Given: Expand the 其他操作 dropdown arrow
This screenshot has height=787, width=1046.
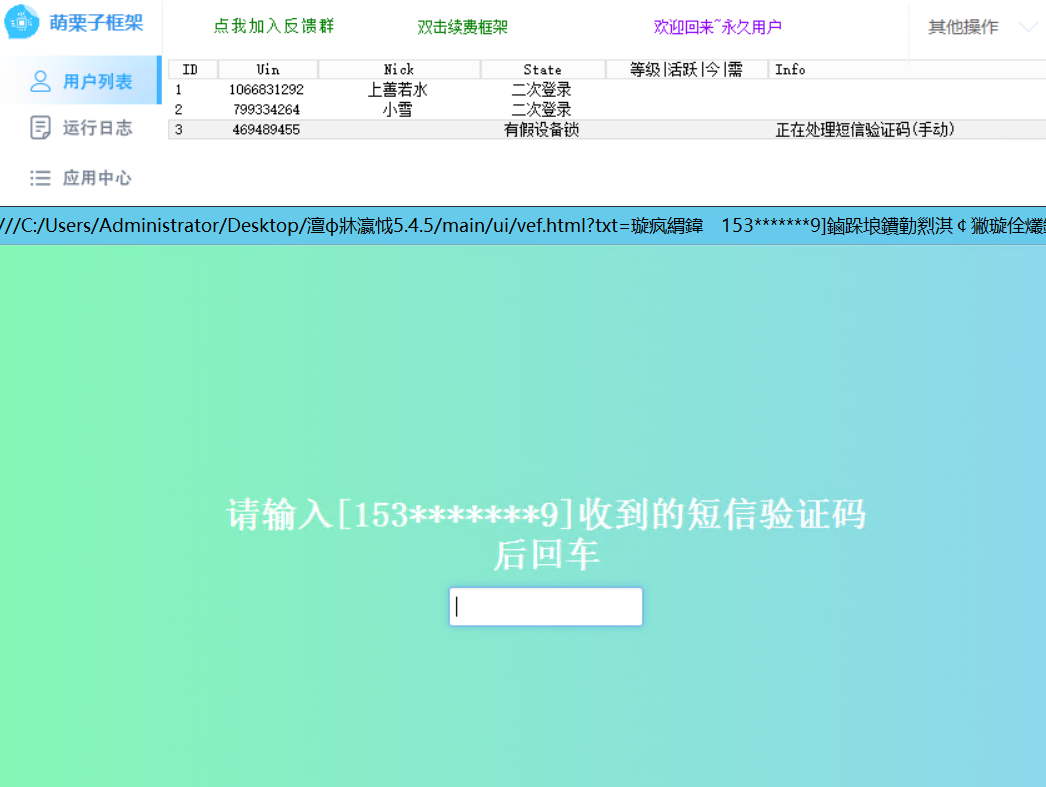Looking at the screenshot, I should point(1028,27).
